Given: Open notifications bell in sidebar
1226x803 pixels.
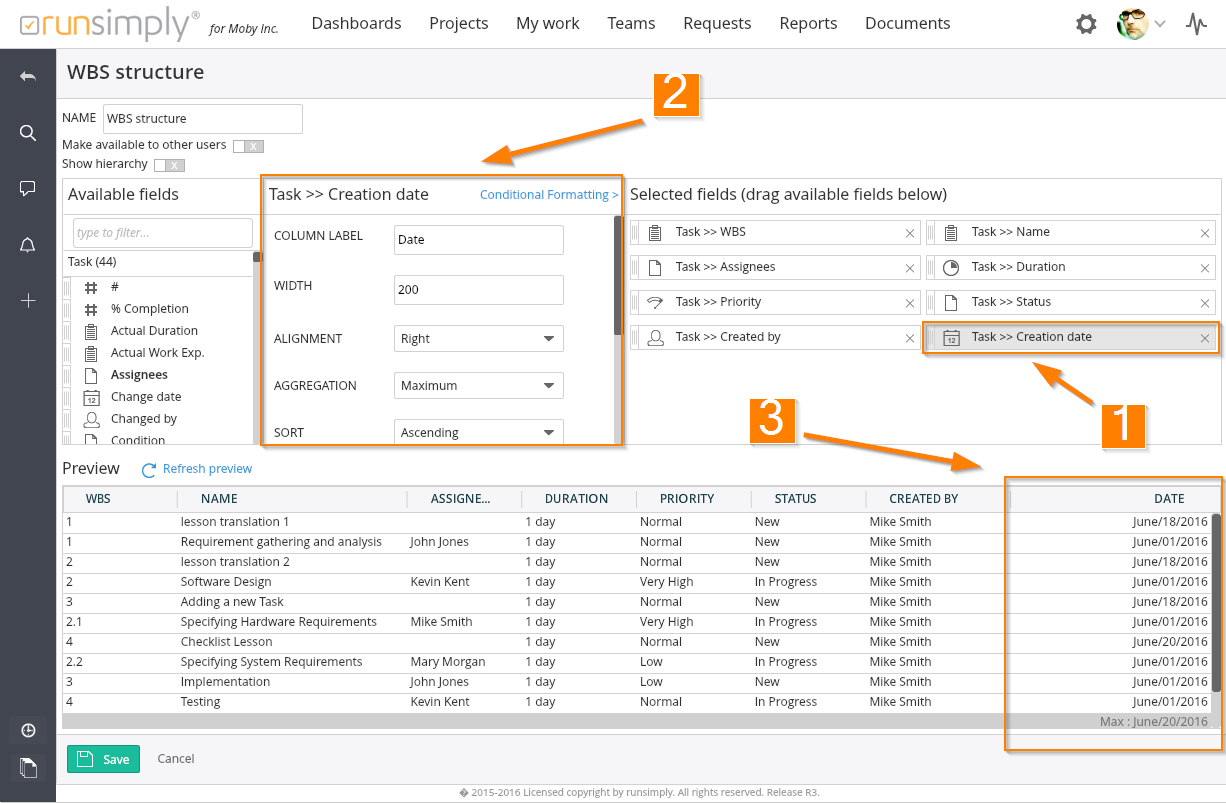Looking at the screenshot, I should [28, 245].
